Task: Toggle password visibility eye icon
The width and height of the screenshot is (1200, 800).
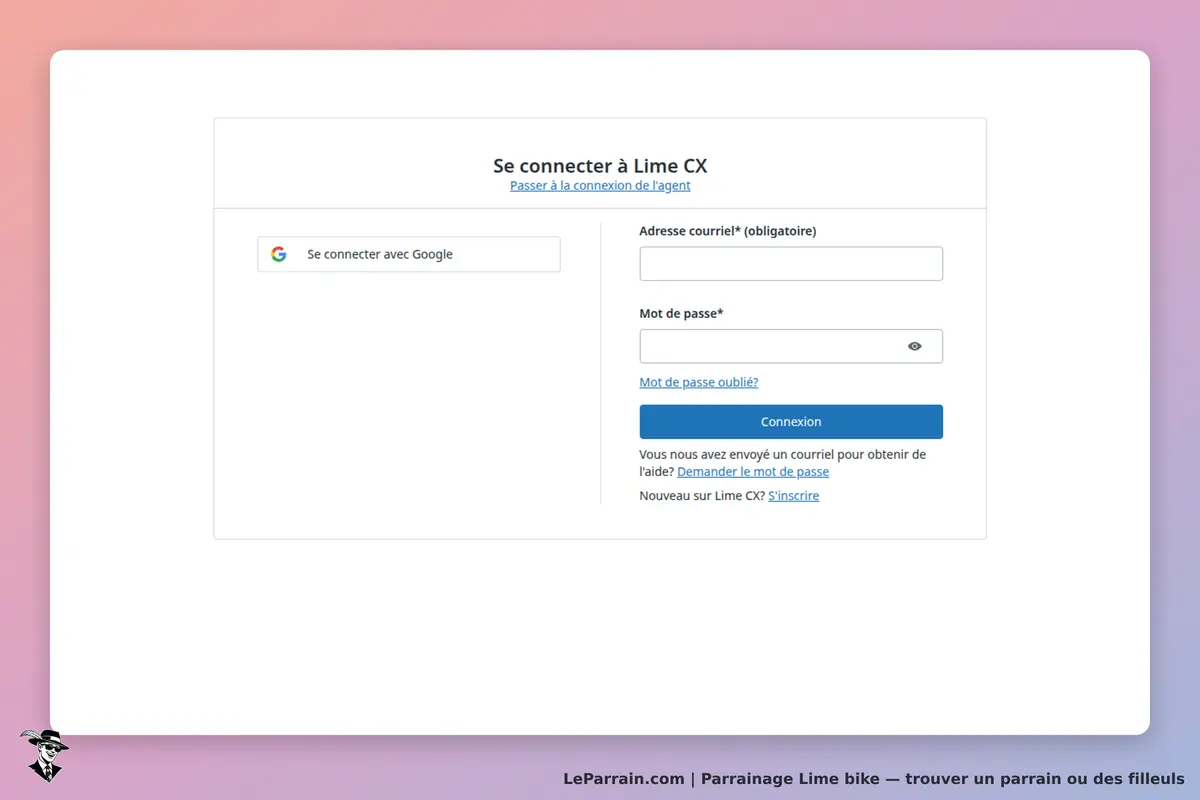Action: point(915,346)
